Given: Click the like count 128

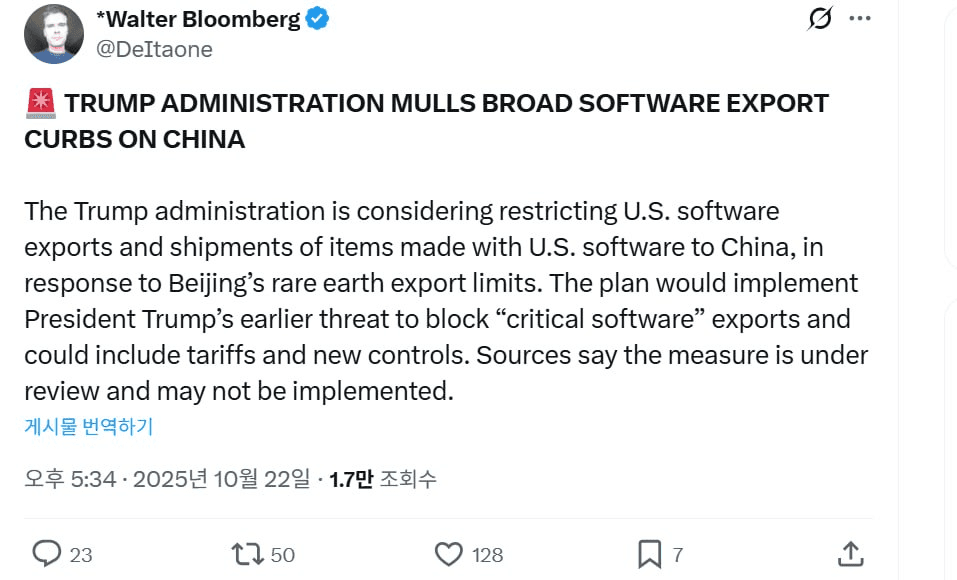Looking at the screenshot, I should [487, 554].
